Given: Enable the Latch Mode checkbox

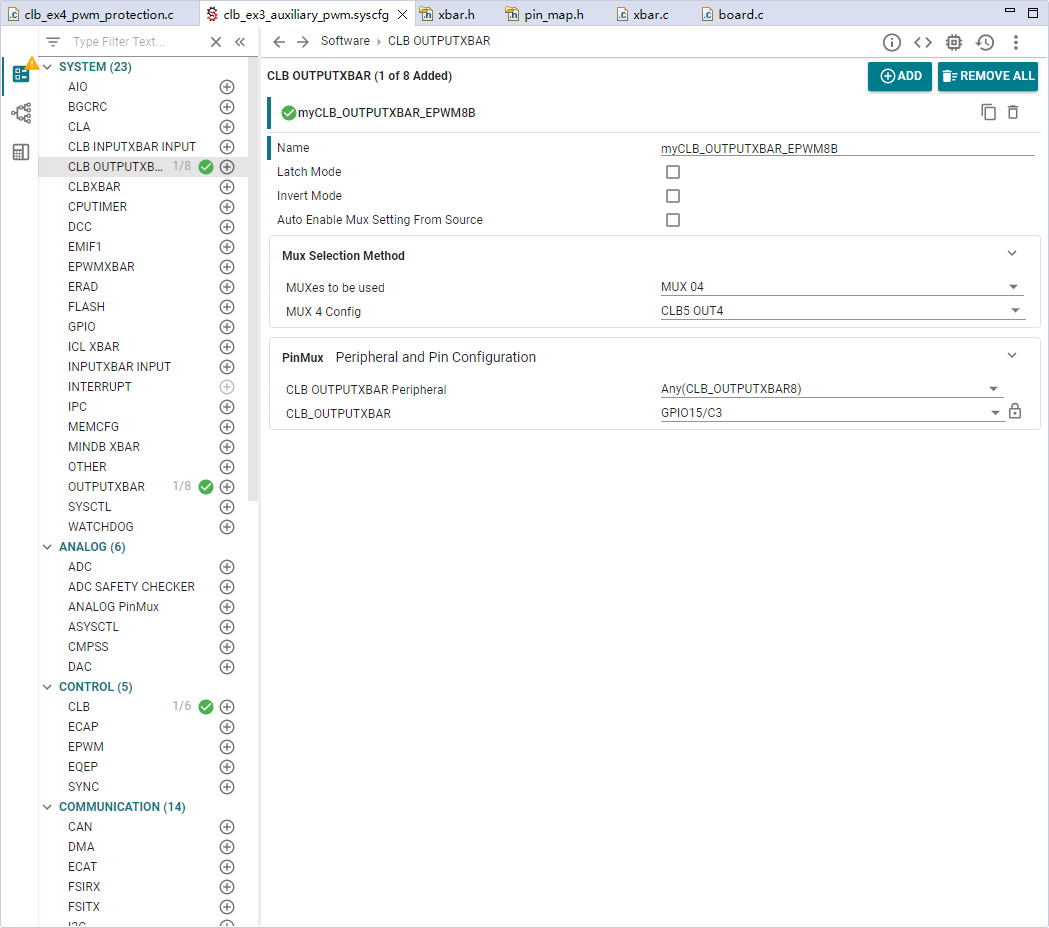Looking at the screenshot, I should (673, 172).
